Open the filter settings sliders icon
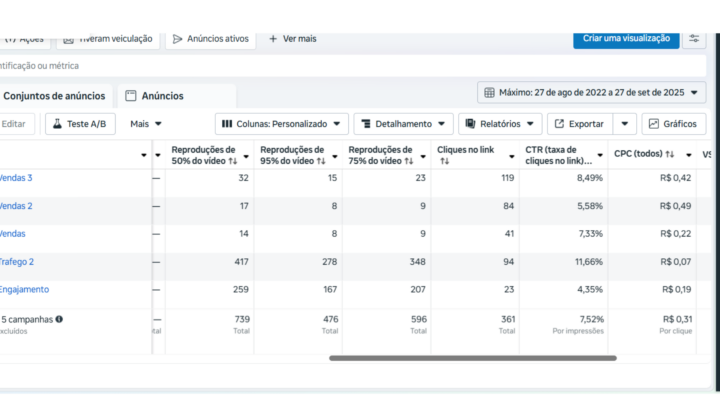Image resolution: width=720 pixels, height=405 pixels. point(695,39)
